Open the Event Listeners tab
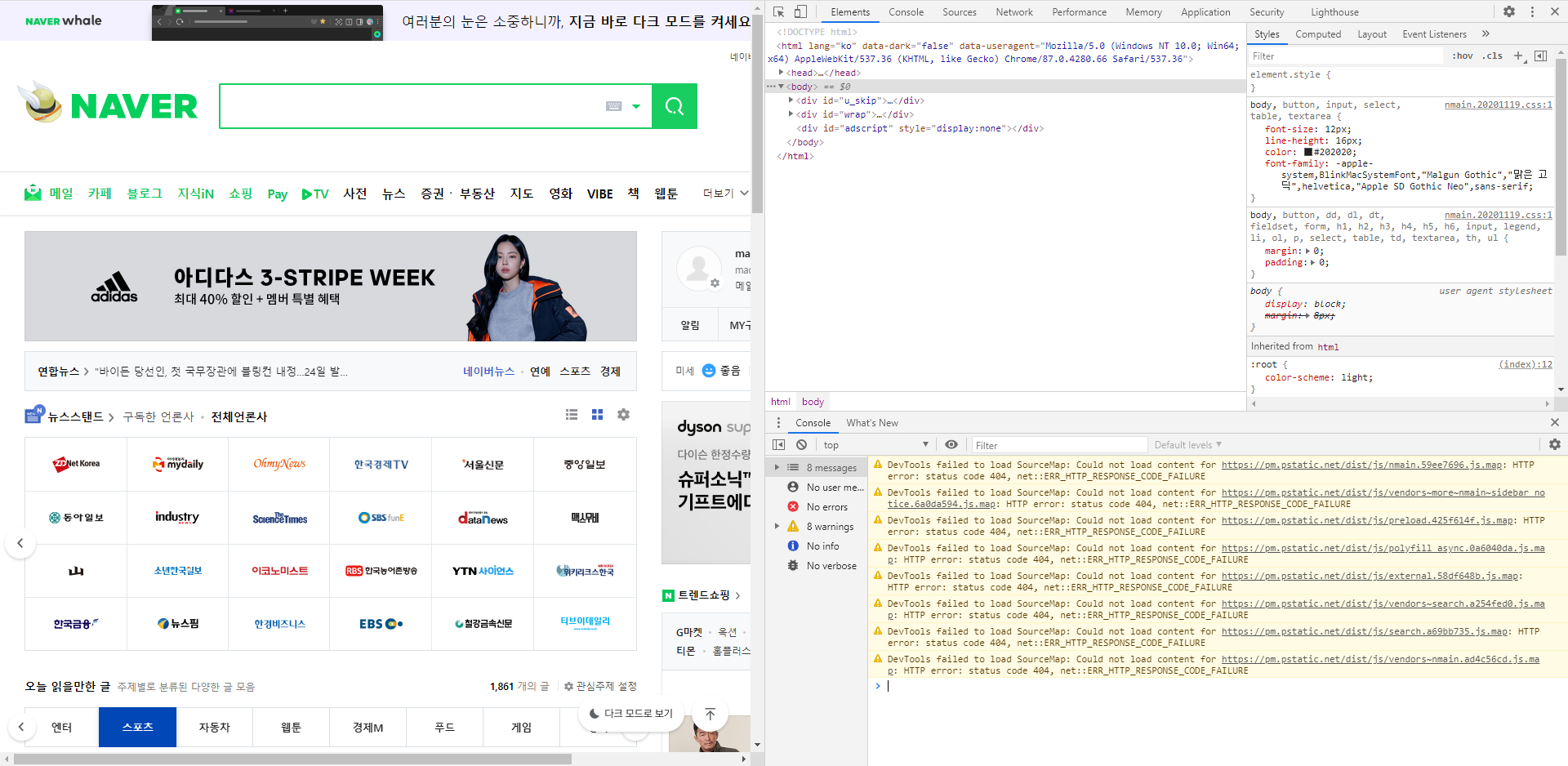1568x766 pixels. tap(1435, 33)
